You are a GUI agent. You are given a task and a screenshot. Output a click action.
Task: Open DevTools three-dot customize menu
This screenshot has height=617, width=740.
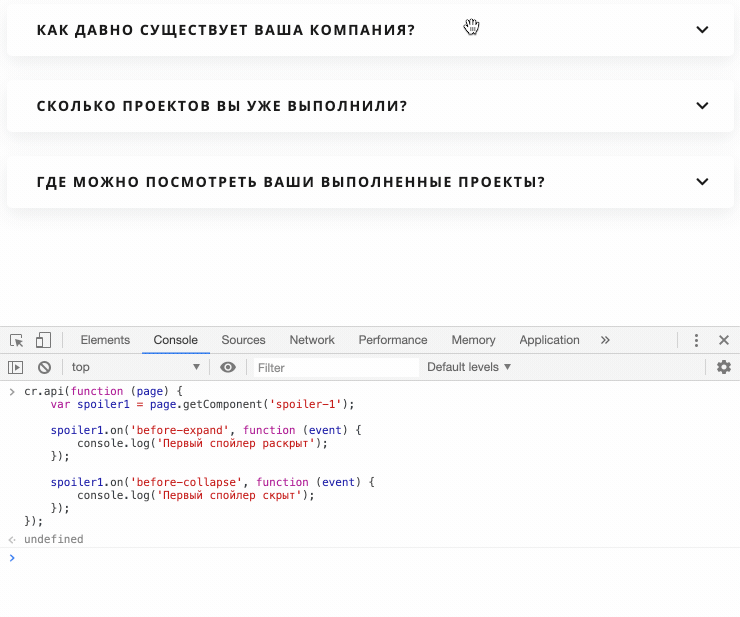point(696,340)
